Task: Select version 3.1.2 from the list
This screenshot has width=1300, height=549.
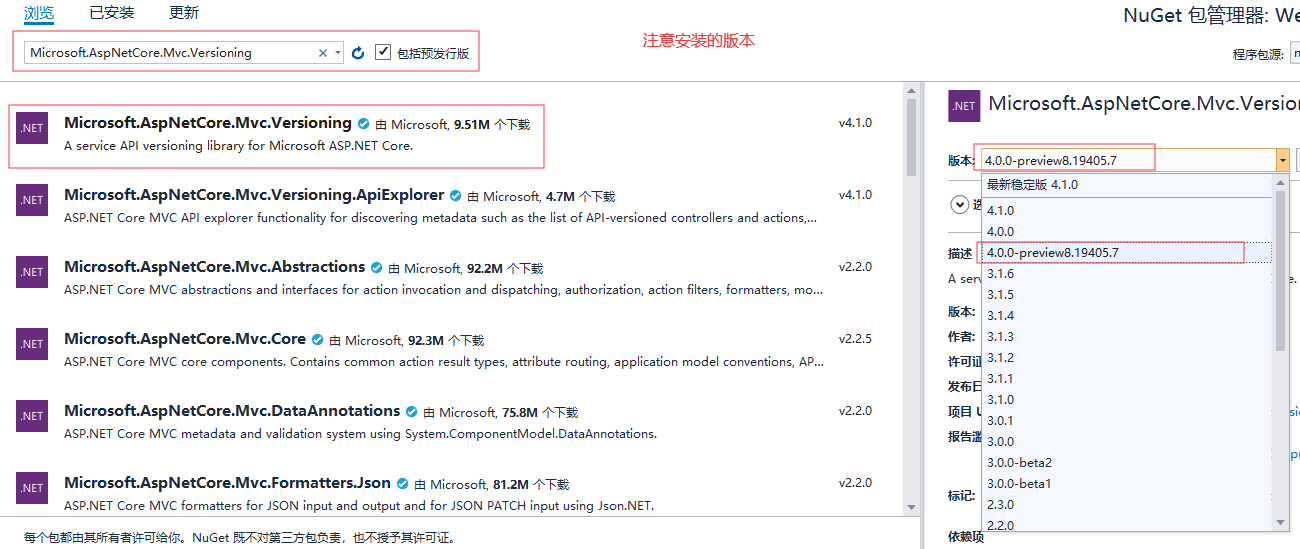Action: [x=1127, y=358]
